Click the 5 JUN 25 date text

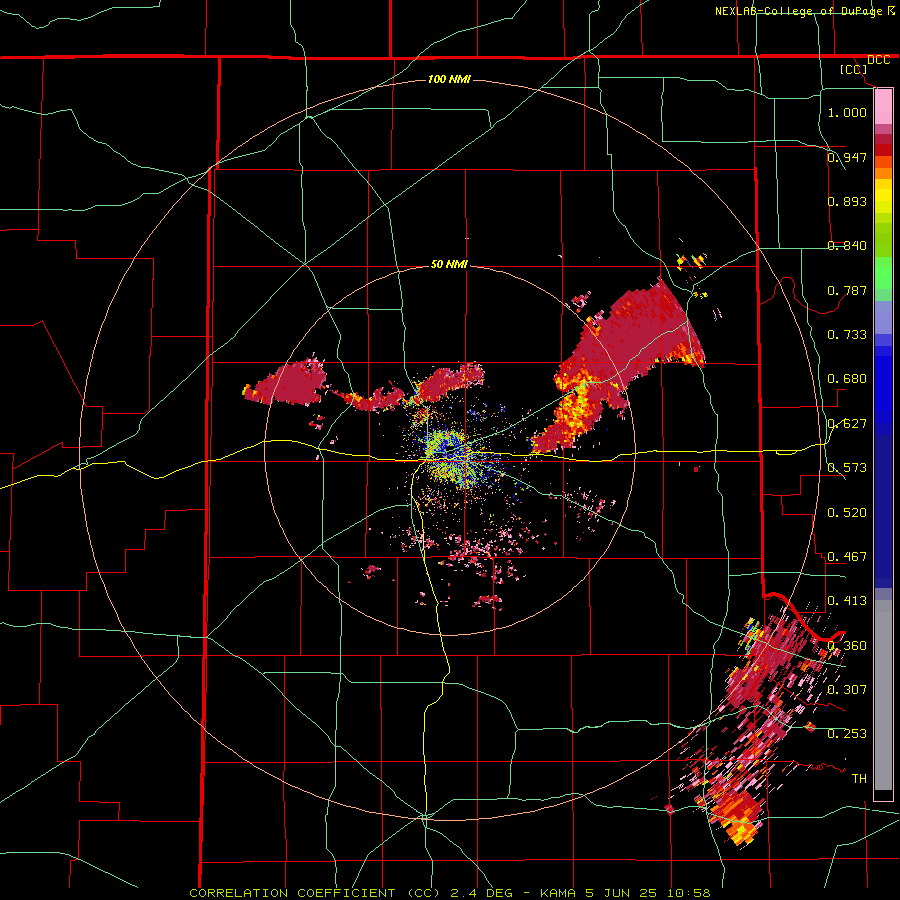point(623,893)
